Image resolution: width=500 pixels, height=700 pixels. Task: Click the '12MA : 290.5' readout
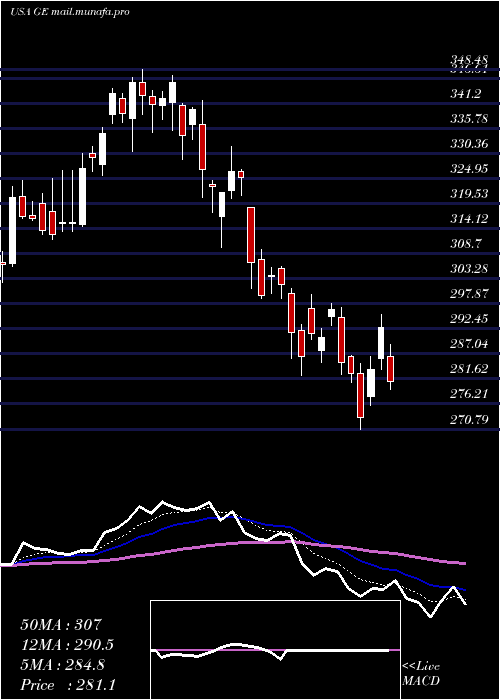click(67, 645)
